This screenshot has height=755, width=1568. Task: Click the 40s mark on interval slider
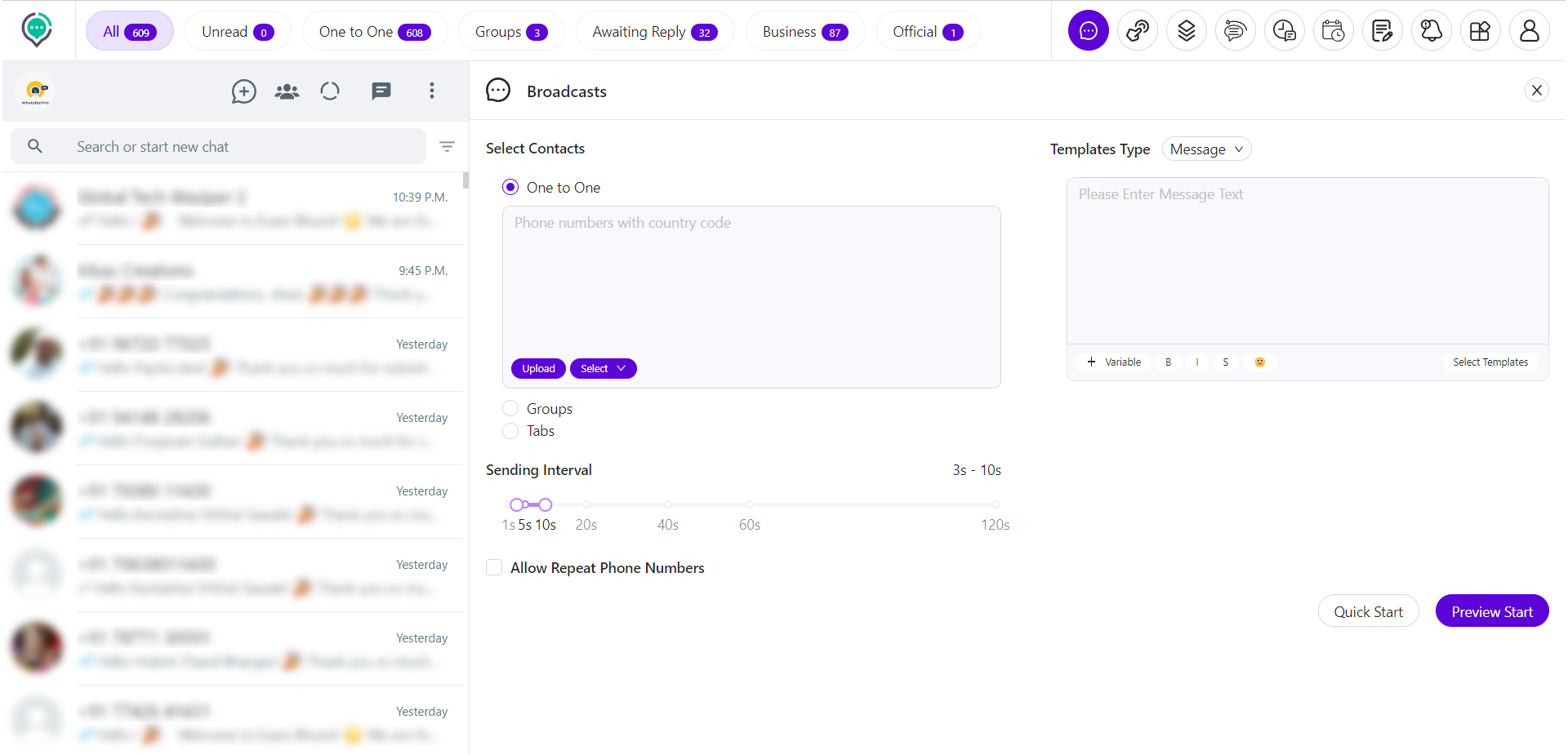(x=668, y=504)
